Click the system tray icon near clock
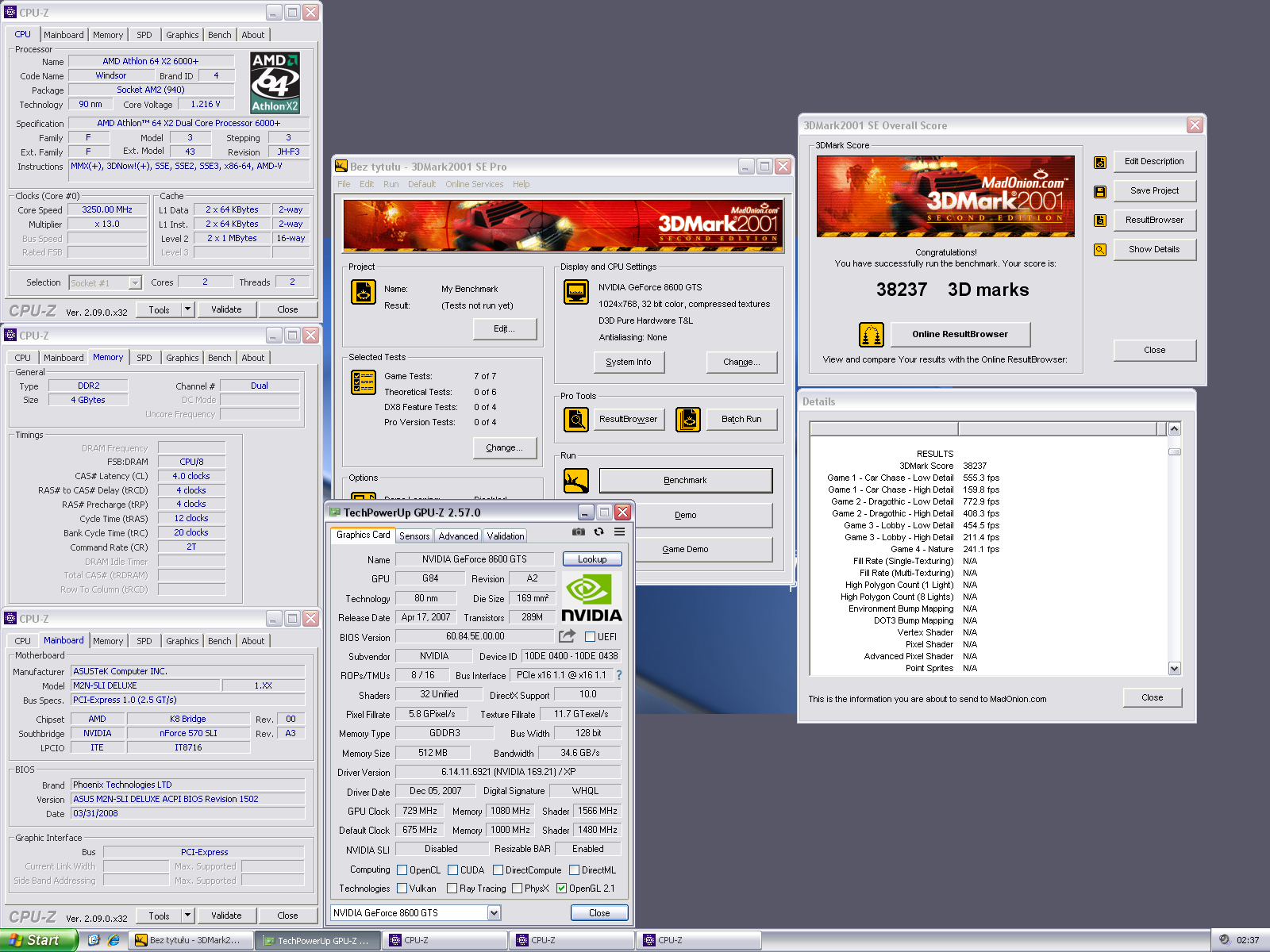This screenshot has width=1270, height=952. pos(1224,940)
